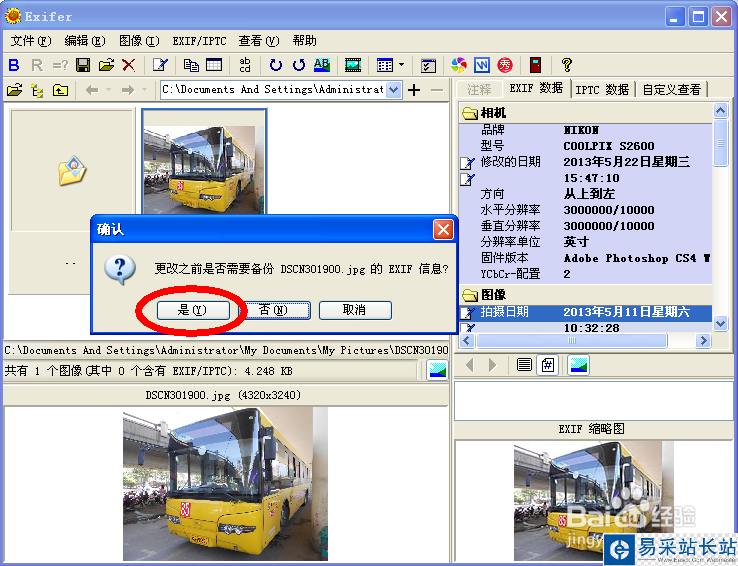Select the 拍摄日期 row
Viewport: 738px width, 566px height.
(x=586, y=312)
